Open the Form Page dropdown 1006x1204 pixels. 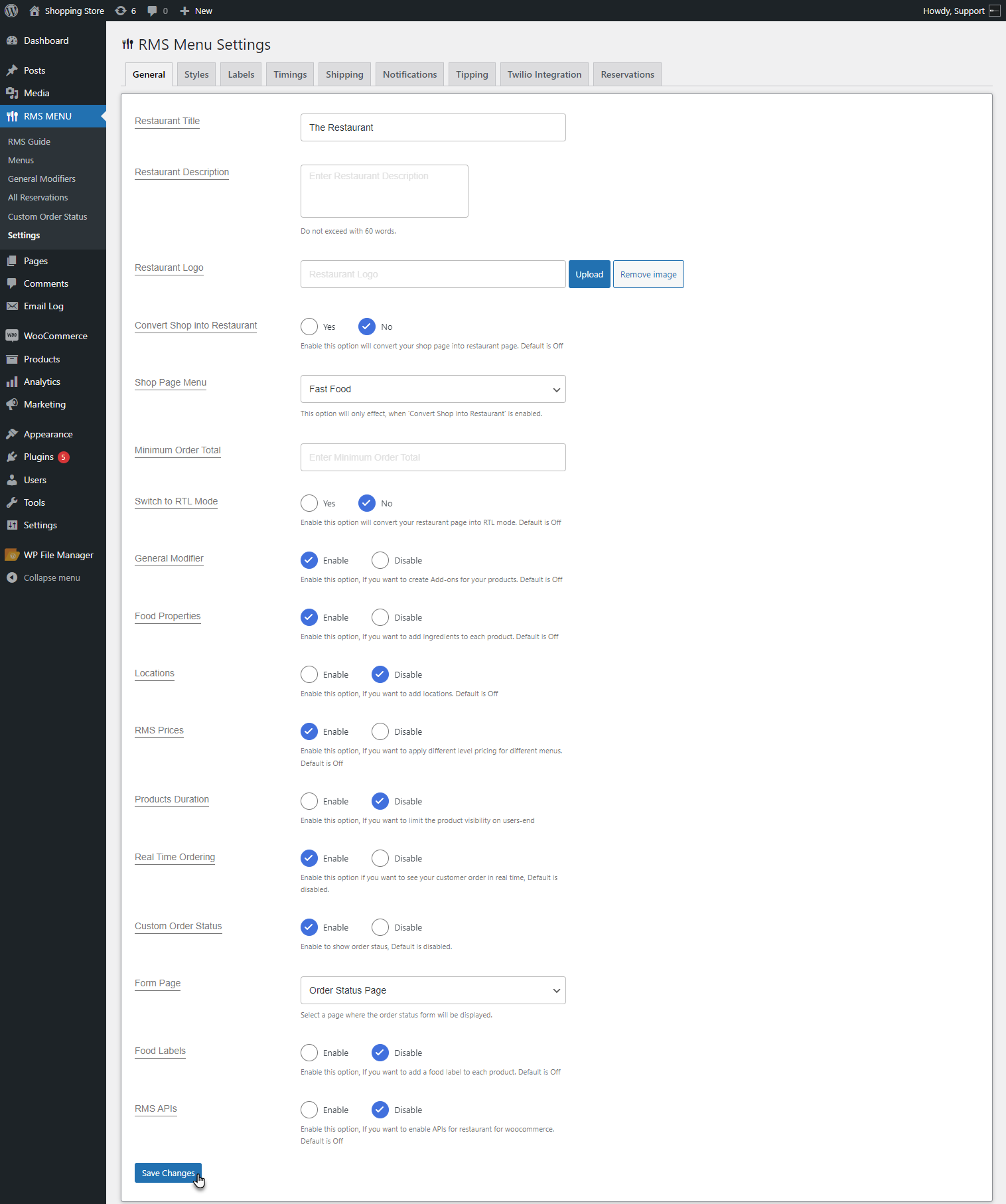coord(433,990)
